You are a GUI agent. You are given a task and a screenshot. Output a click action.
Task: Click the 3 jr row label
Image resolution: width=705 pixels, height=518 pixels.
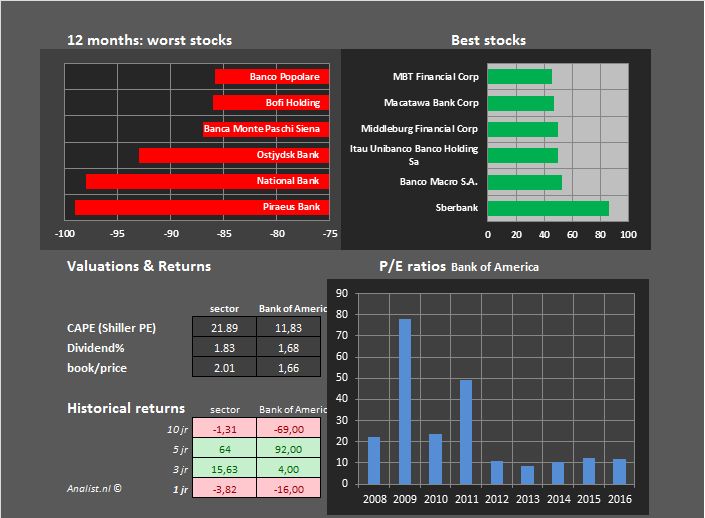[x=180, y=469]
